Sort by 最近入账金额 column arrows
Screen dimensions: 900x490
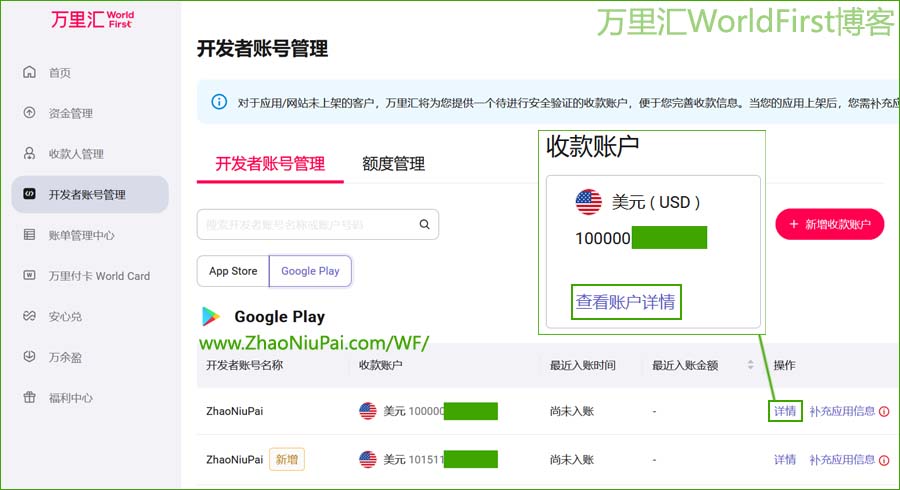[751, 366]
